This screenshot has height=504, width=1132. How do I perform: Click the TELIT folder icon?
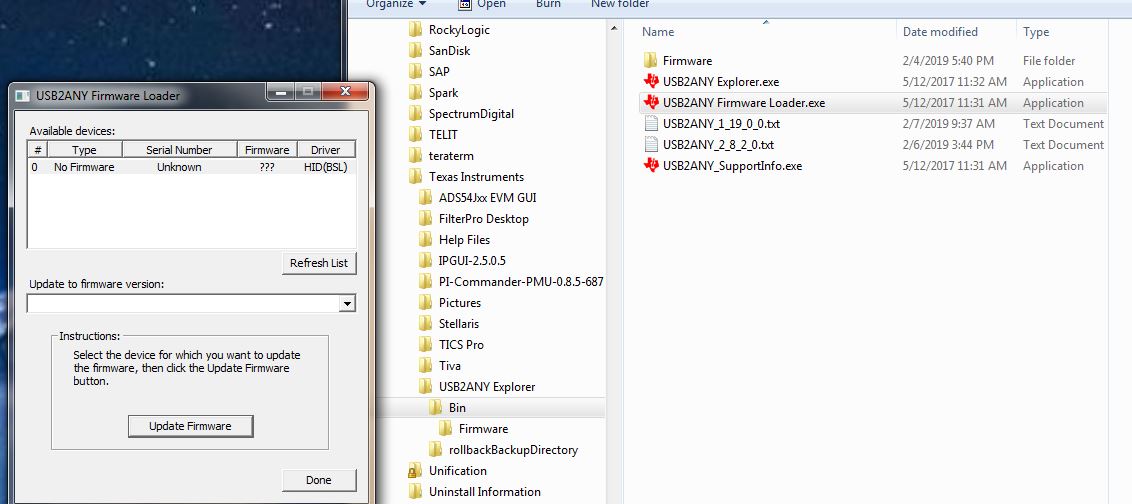(x=415, y=134)
